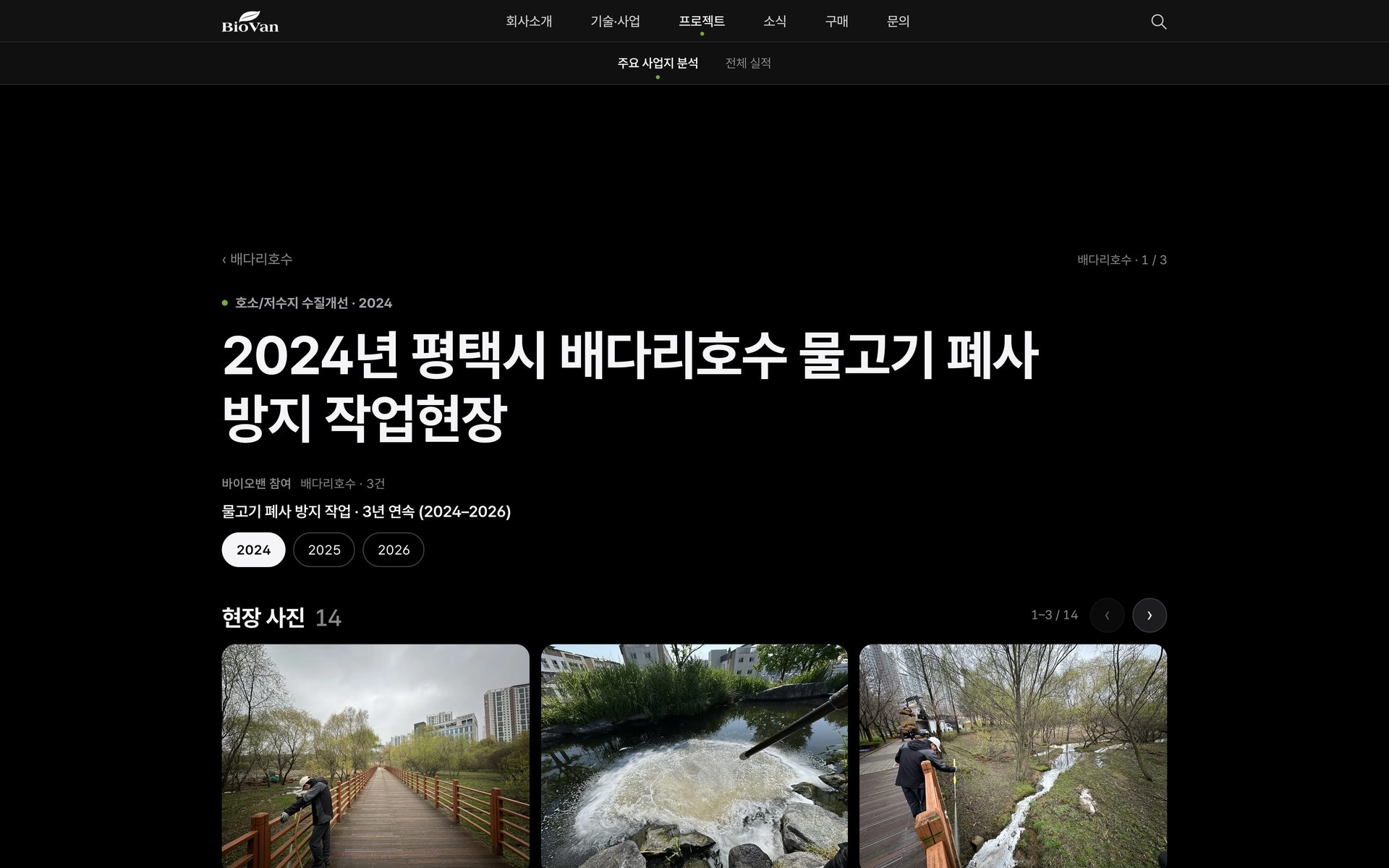Click the BioVan logo
Viewport: 1389px width, 868px height.
pyautogui.click(x=250, y=22)
